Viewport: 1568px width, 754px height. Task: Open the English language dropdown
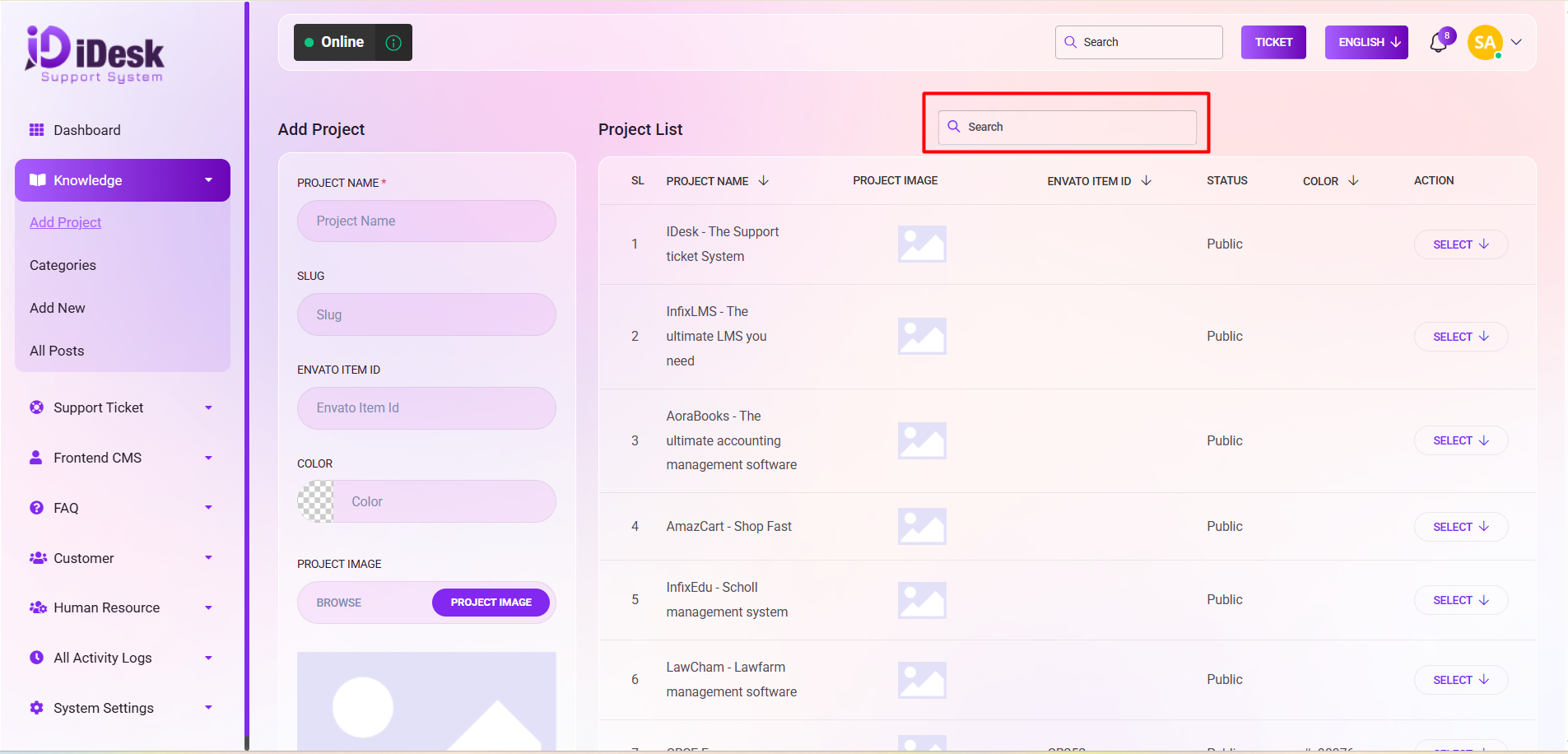tap(1366, 43)
